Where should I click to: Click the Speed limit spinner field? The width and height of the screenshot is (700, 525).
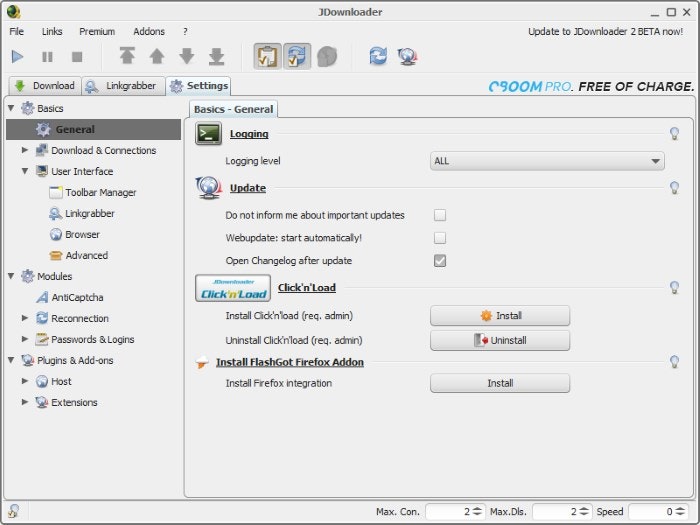pos(658,512)
